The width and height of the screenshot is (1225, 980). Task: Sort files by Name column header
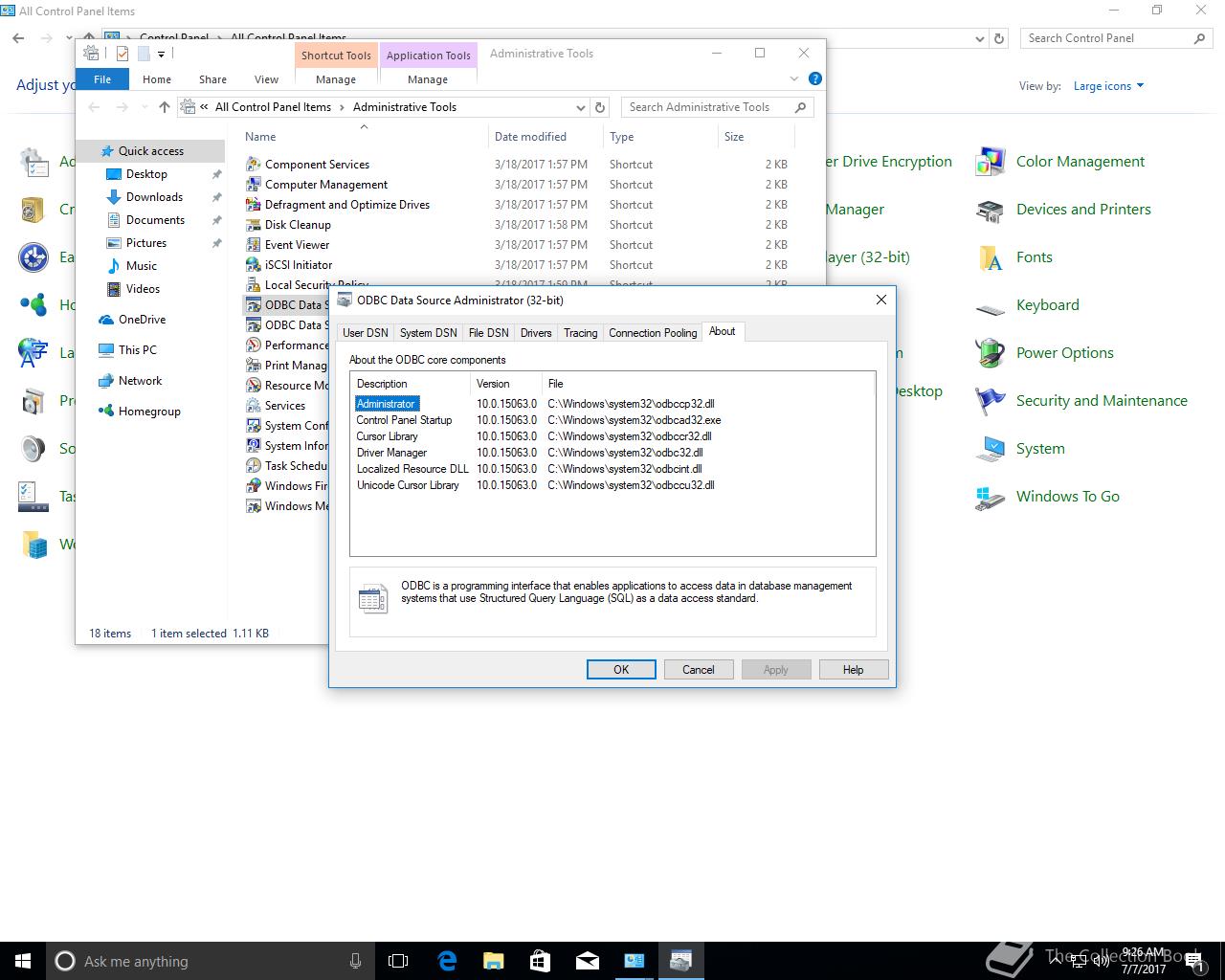click(x=364, y=137)
